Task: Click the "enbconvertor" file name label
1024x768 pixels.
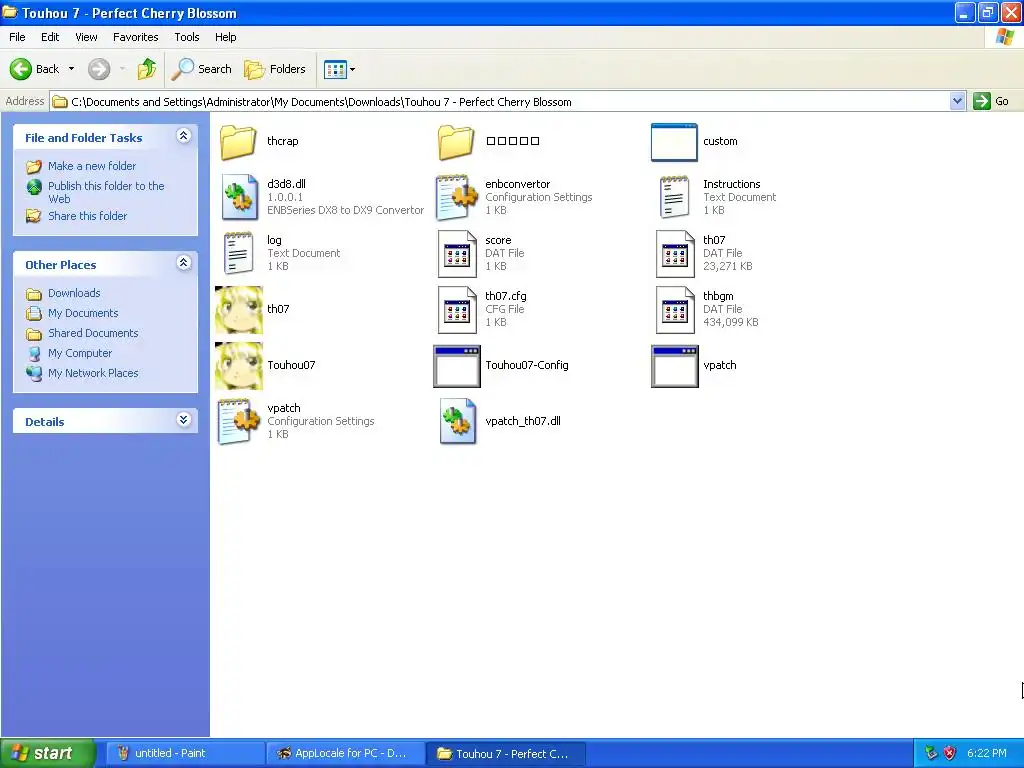Action: point(518,184)
